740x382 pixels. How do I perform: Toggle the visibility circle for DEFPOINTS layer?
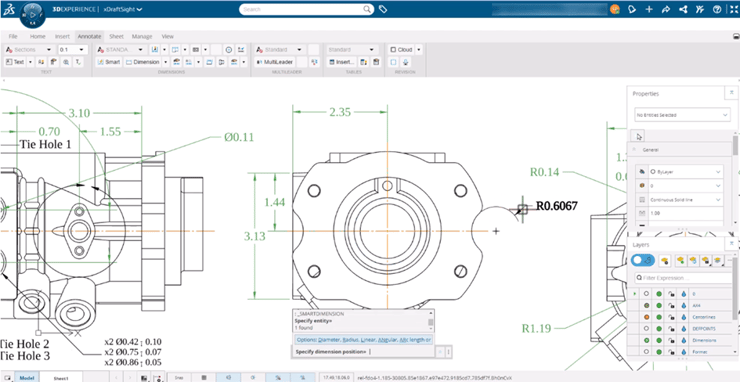coord(646,329)
